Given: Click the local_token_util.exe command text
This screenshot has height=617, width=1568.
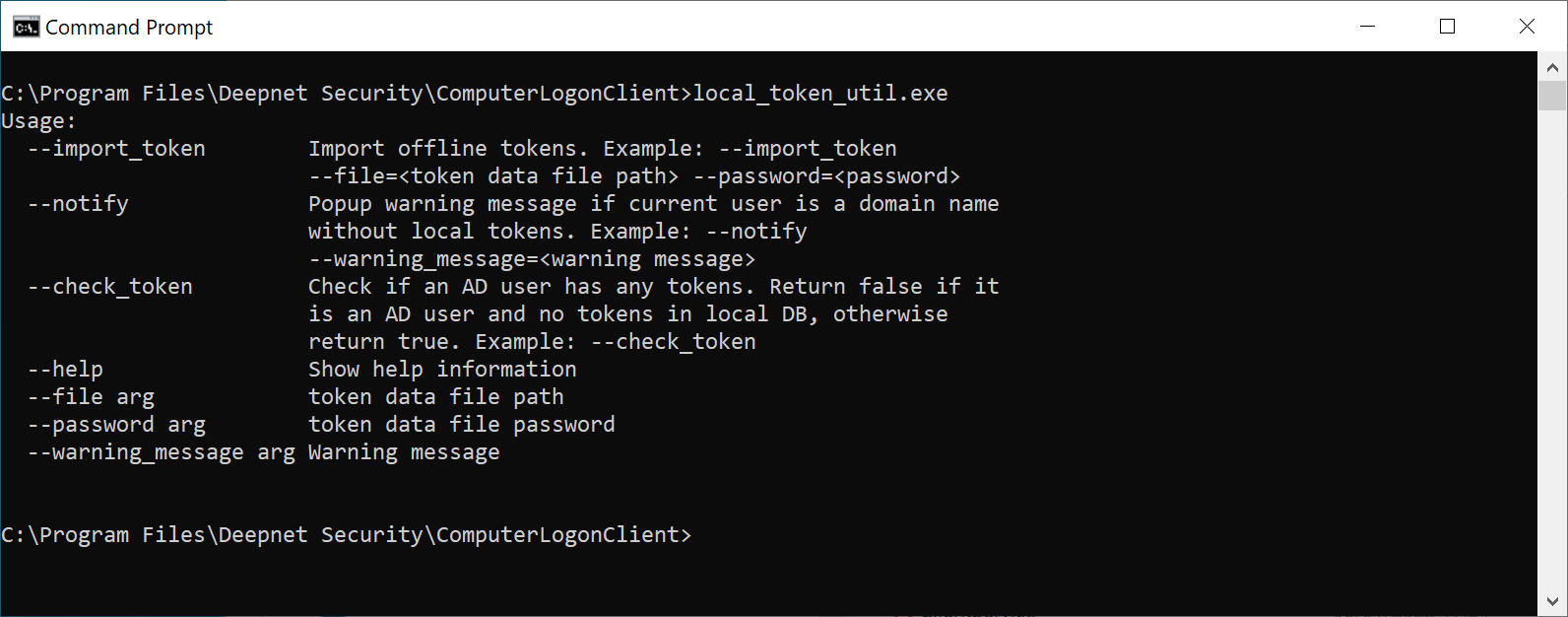Looking at the screenshot, I should coord(820,94).
